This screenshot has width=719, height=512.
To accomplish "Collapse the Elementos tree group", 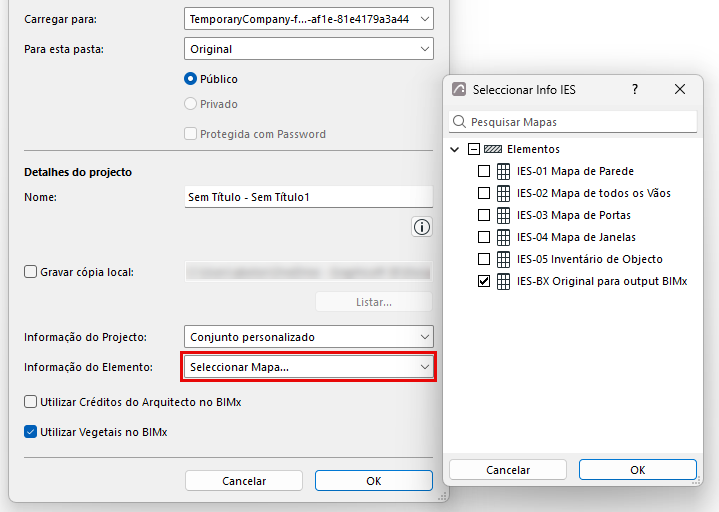I will [454, 149].
